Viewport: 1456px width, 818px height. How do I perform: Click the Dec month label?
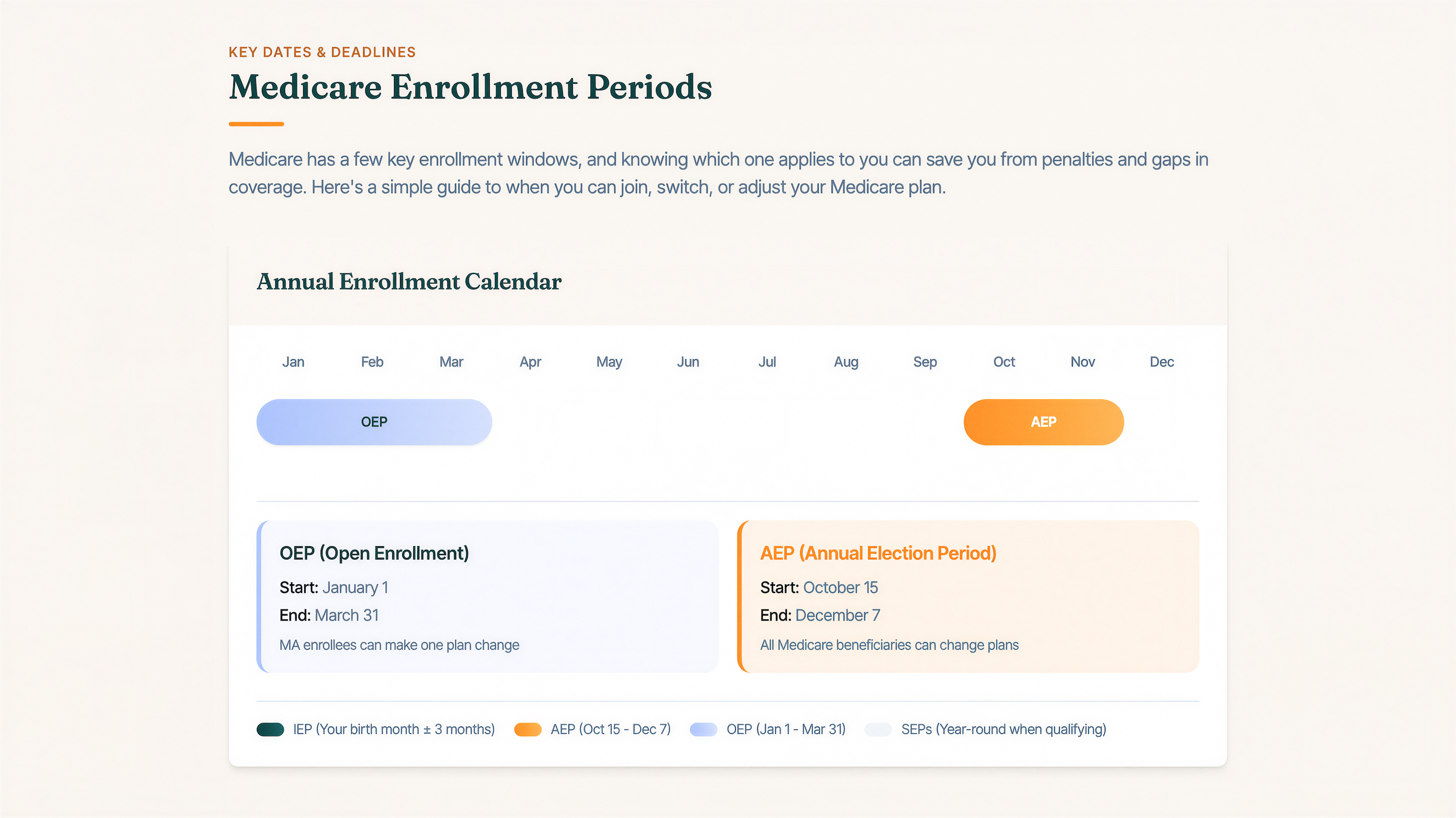(x=1162, y=361)
